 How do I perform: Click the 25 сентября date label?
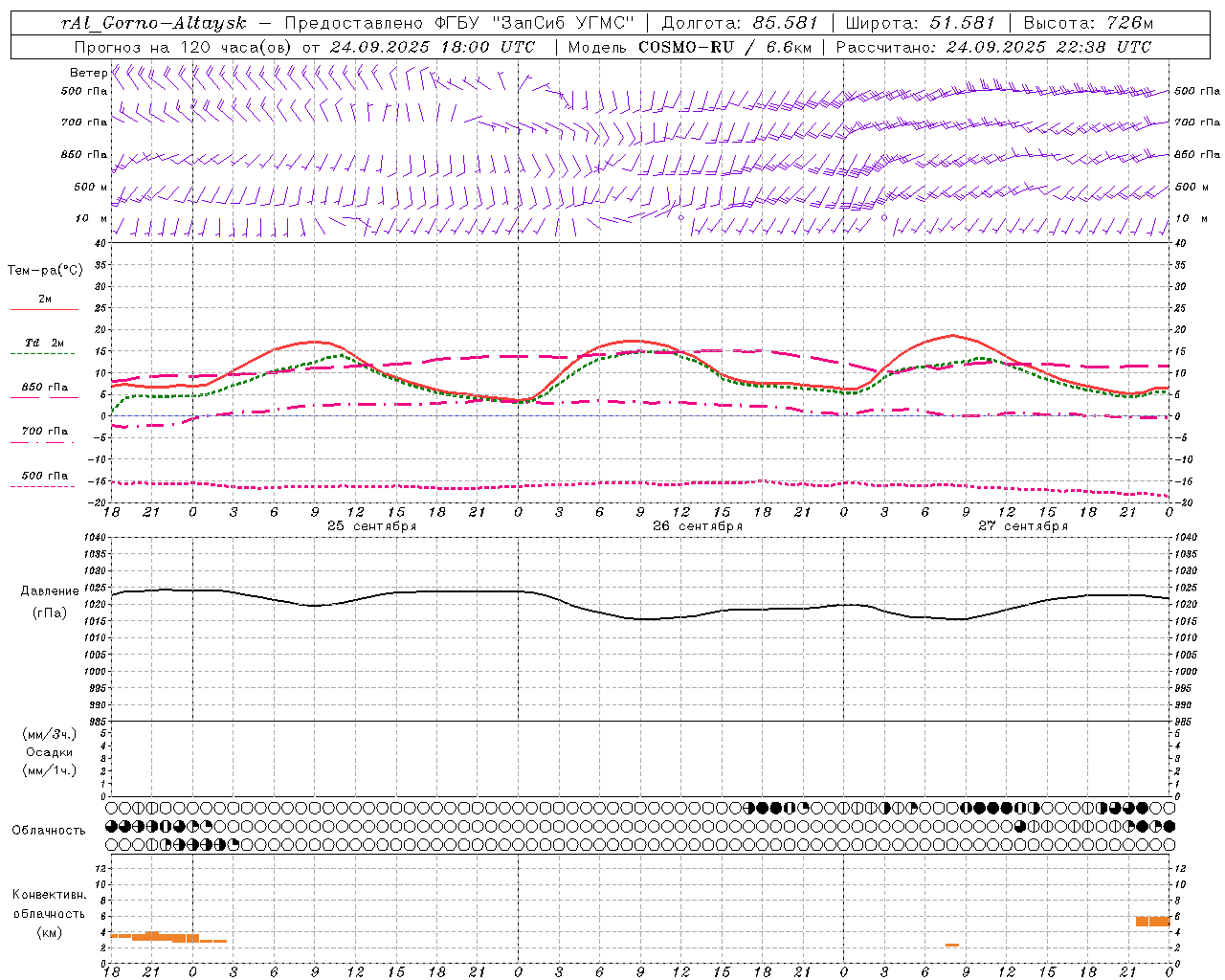(x=371, y=526)
